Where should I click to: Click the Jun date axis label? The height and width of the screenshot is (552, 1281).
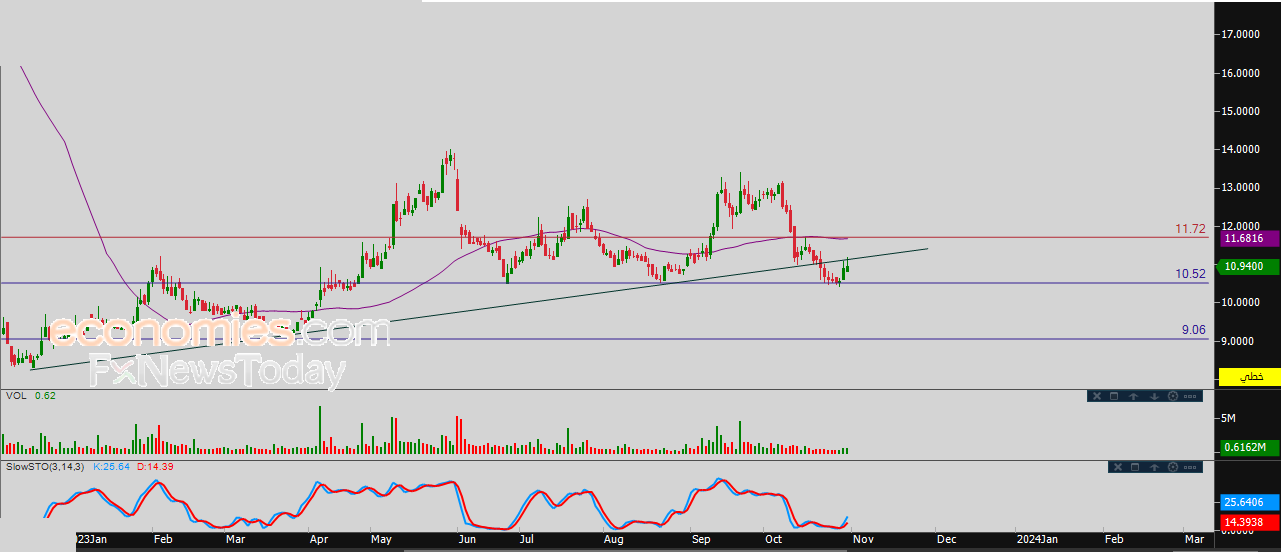[x=467, y=540]
